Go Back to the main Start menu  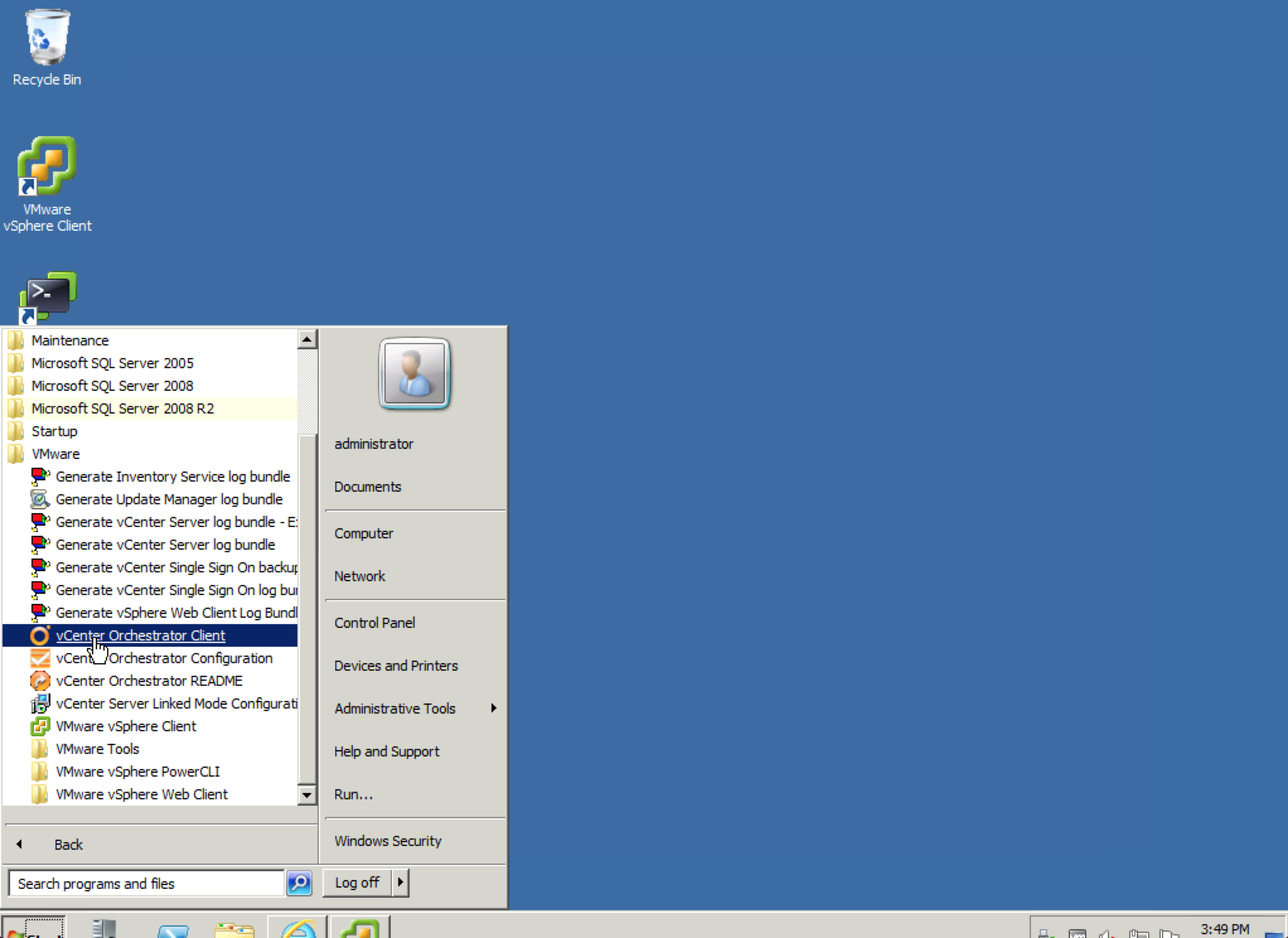(68, 845)
